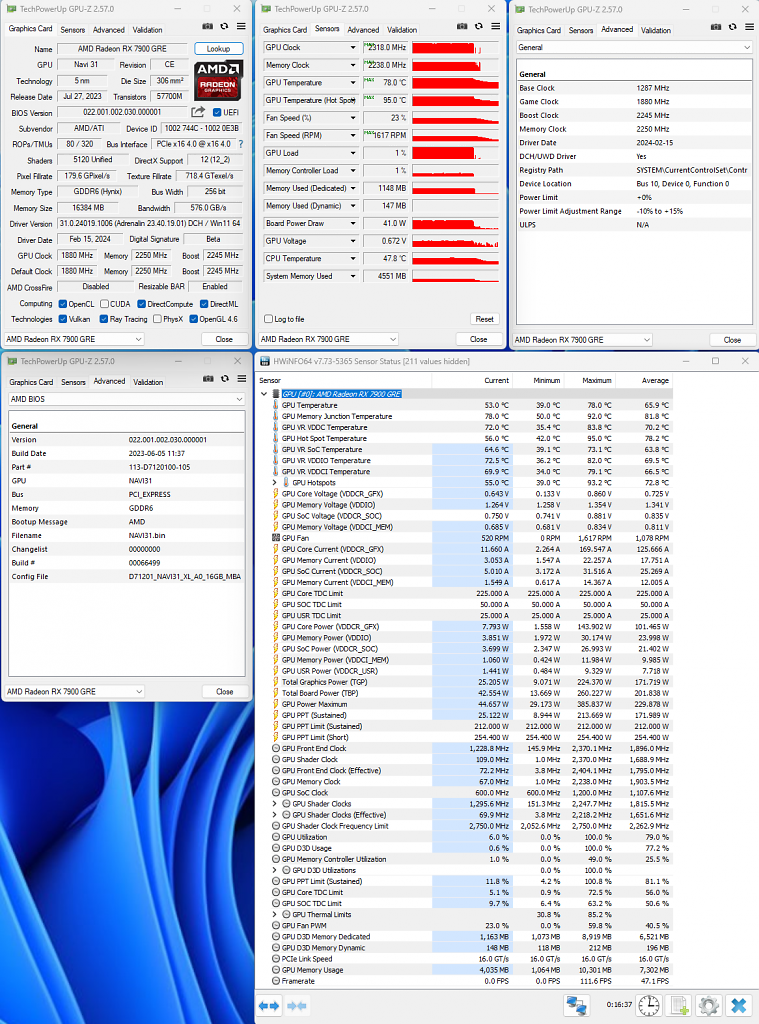This screenshot has height=1024, width=759.
Task: Switch to Advanced tab in GPU-Z Sensors window
Action: point(363,30)
